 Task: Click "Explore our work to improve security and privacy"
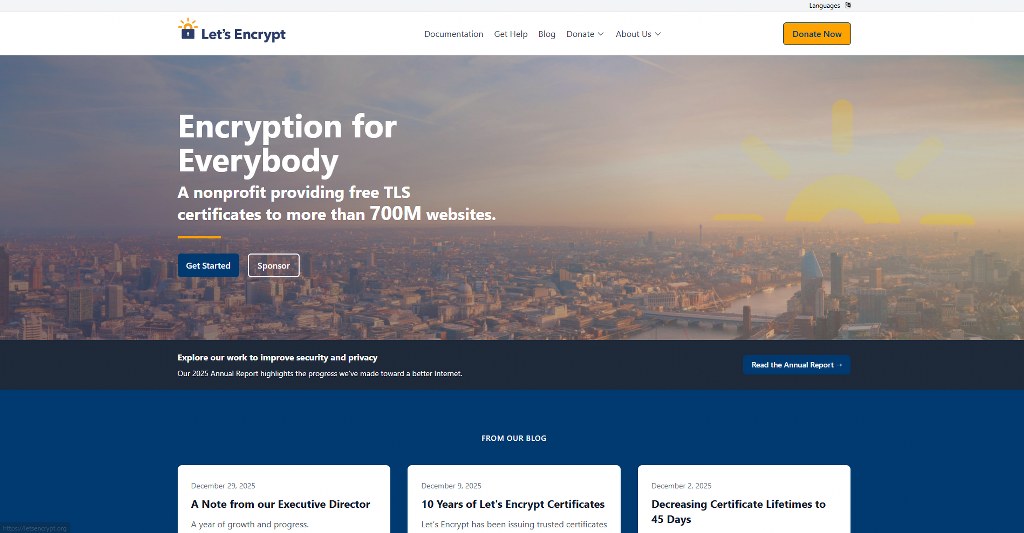[x=278, y=357]
